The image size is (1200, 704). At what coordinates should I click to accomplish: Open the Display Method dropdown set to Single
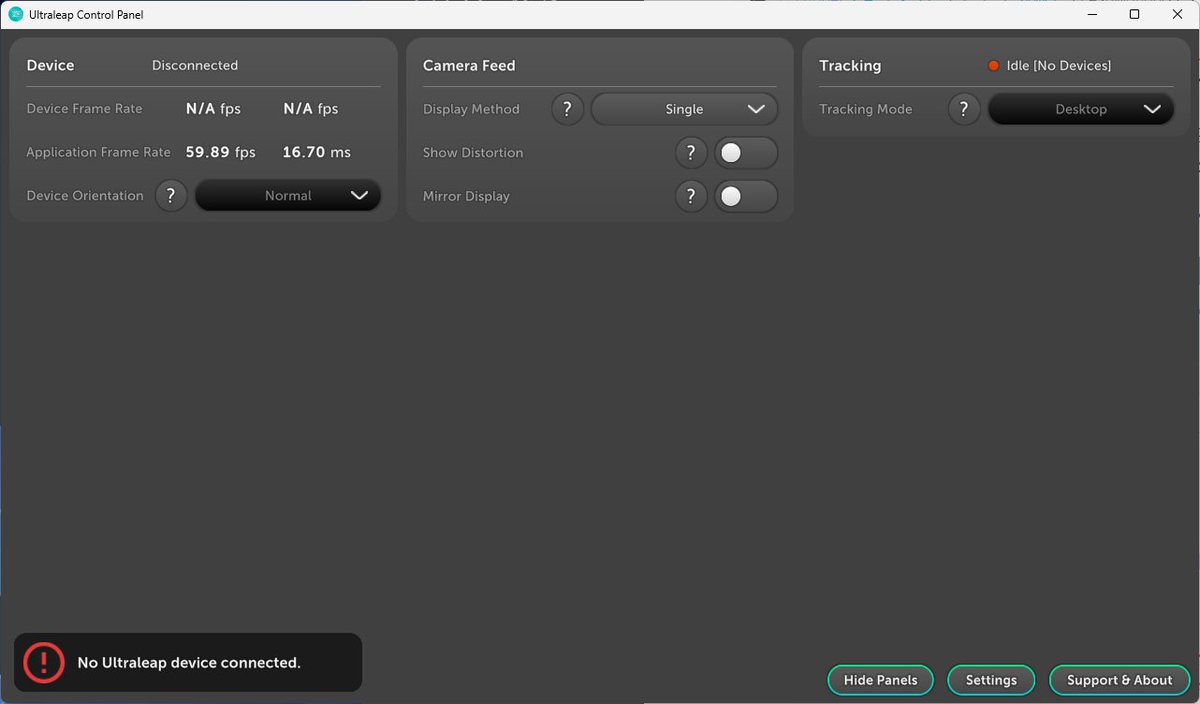tap(684, 109)
